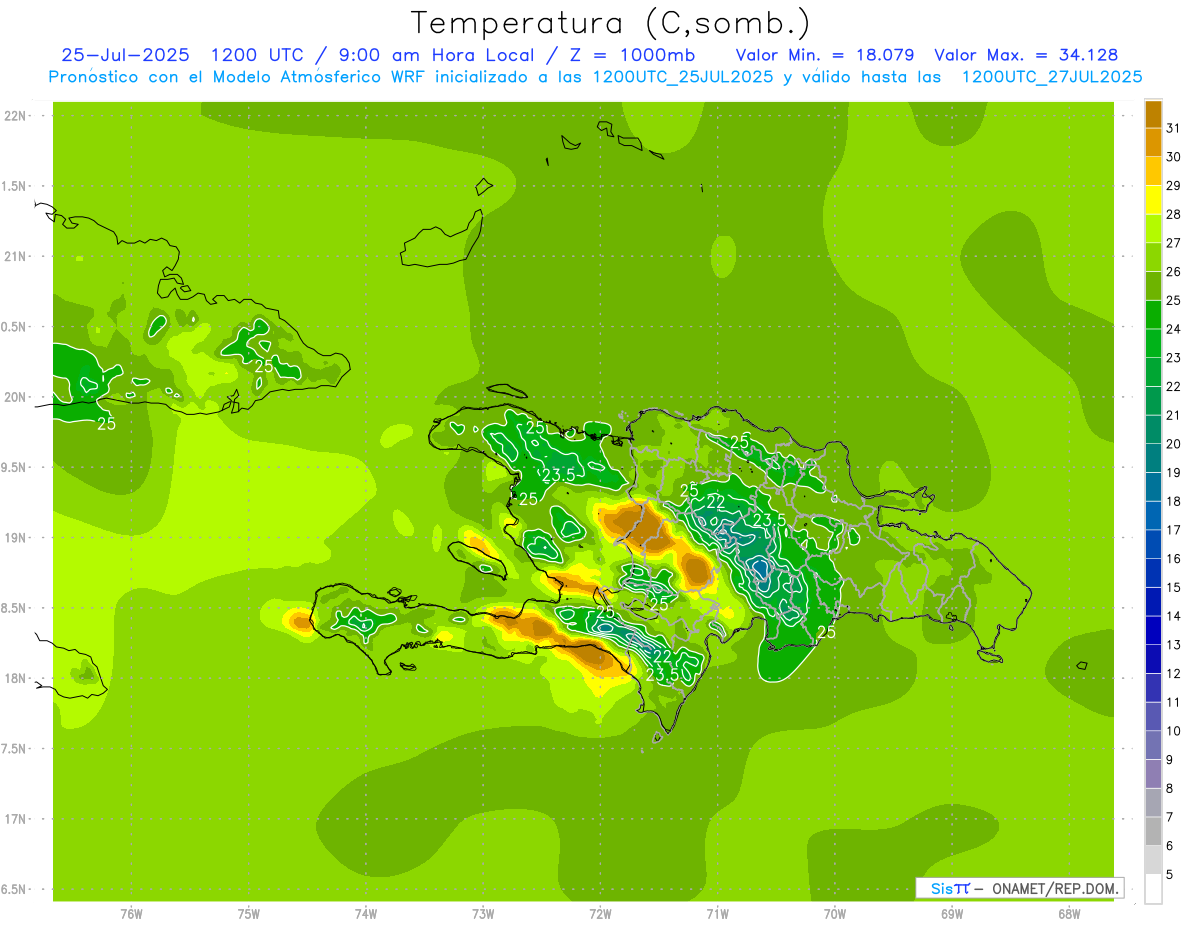This screenshot has height=927, width=1200.
Task: Click the legend value '13'
Action: [x=1174, y=645]
